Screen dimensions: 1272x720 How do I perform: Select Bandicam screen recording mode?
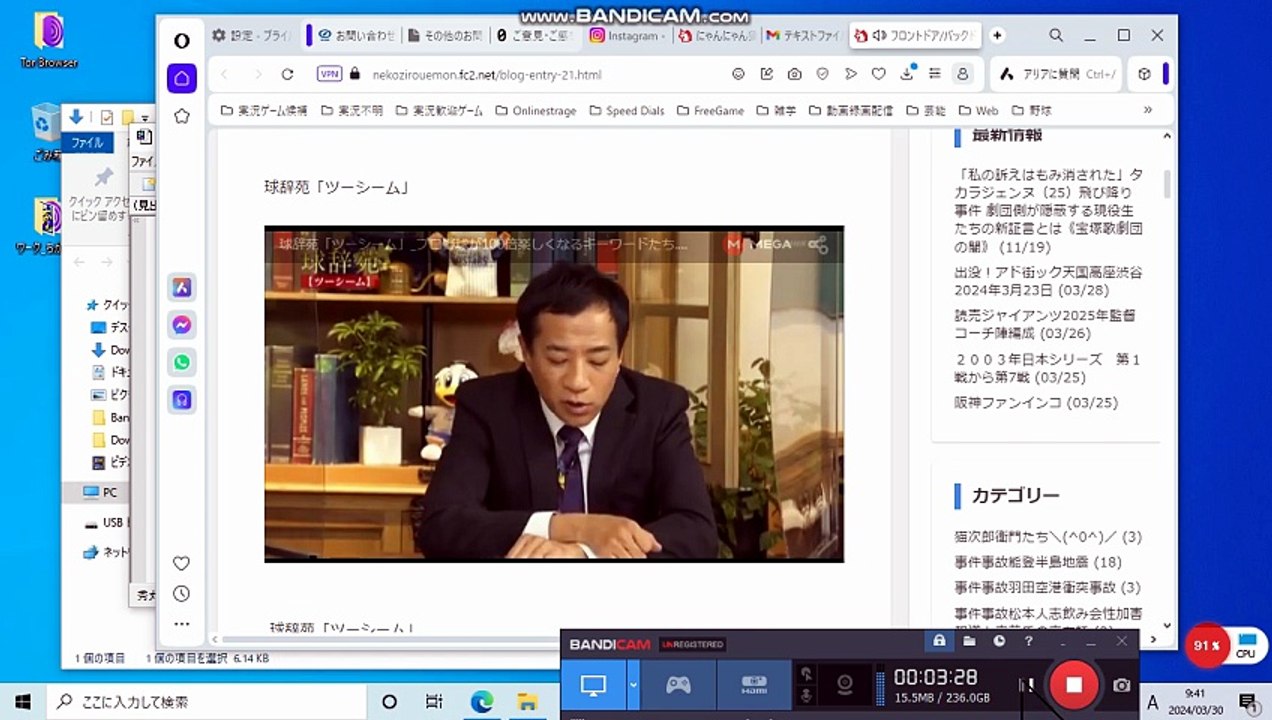593,685
